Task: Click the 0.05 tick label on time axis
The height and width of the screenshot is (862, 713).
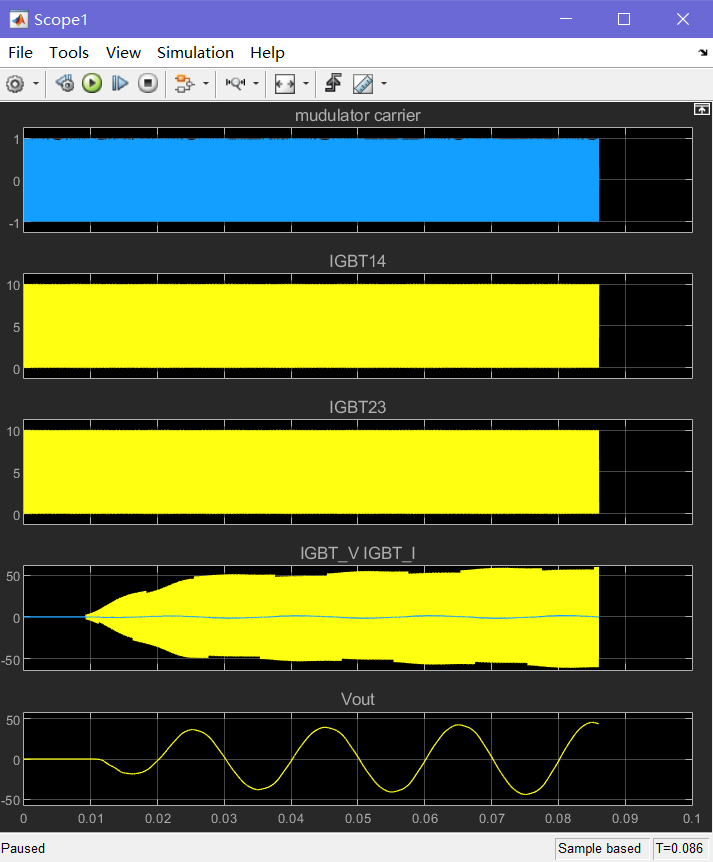Action: 358,819
